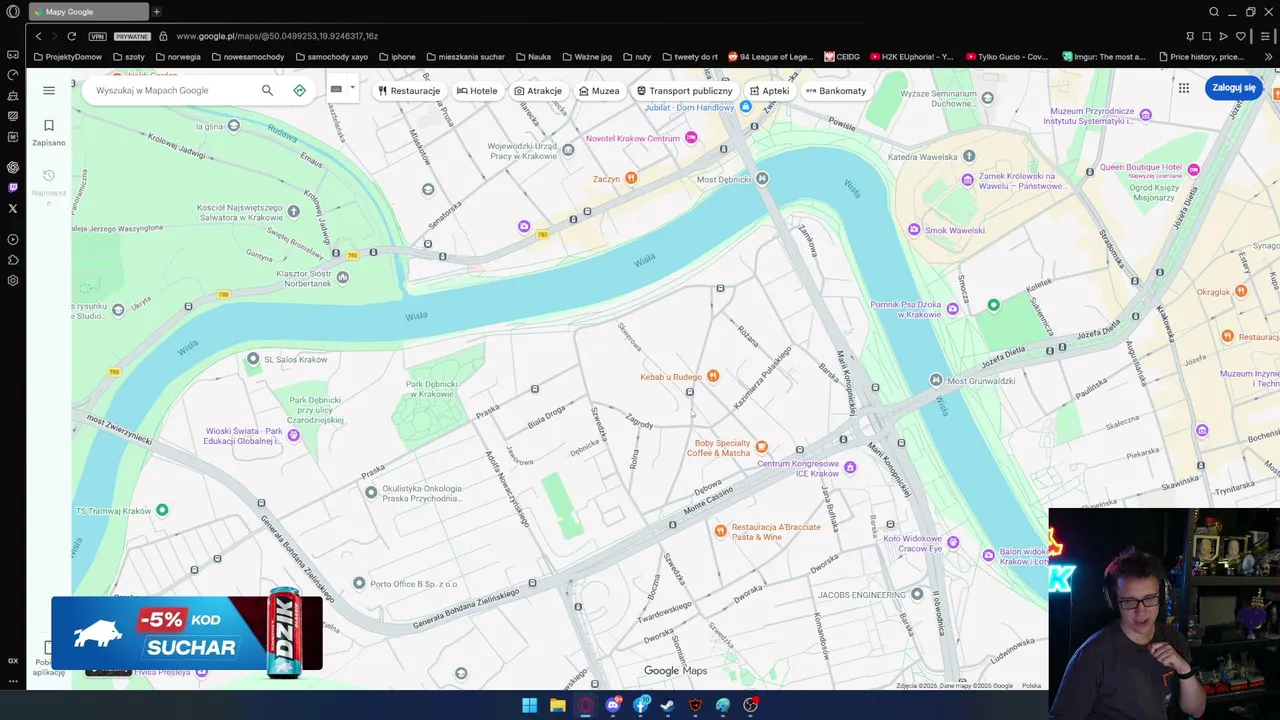Open the iphone bookmark folder
This screenshot has width=1280, height=720.
point(397,57)
